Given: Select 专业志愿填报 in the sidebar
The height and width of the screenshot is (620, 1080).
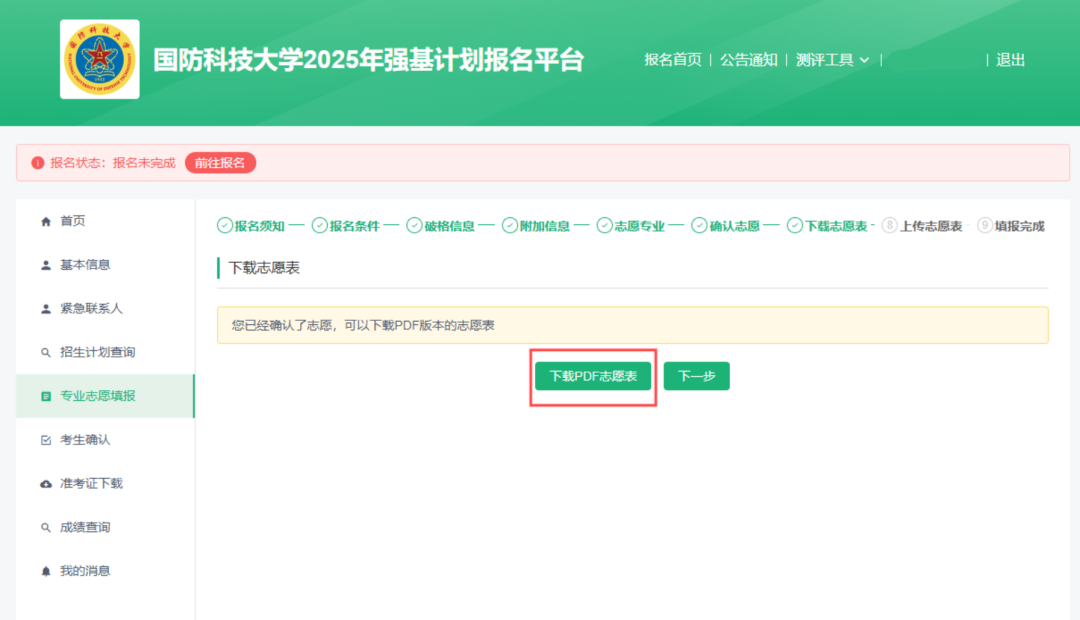Looking at the screenshot, I should coord(105,396).
